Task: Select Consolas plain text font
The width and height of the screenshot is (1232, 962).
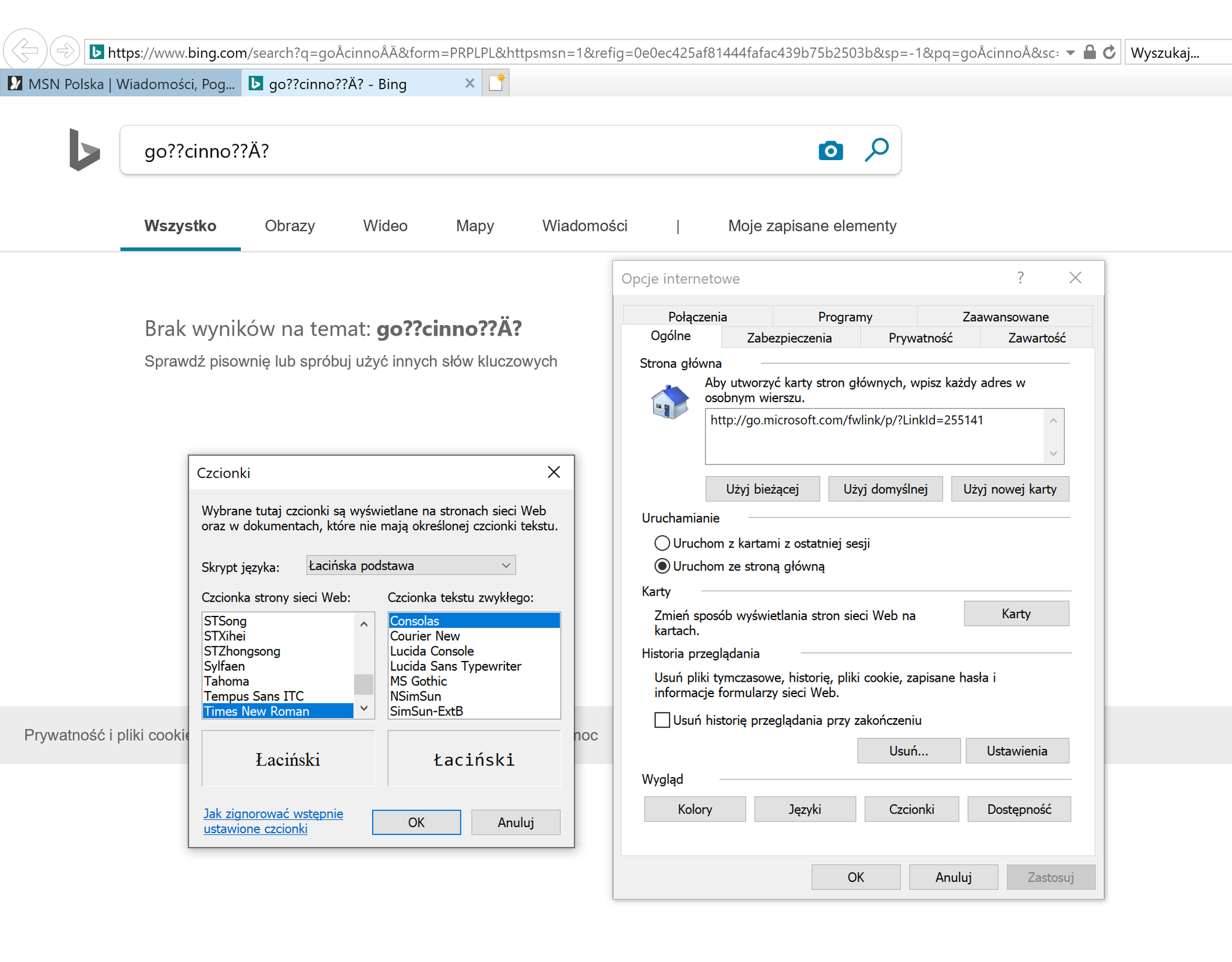Action: coord(474,621)
